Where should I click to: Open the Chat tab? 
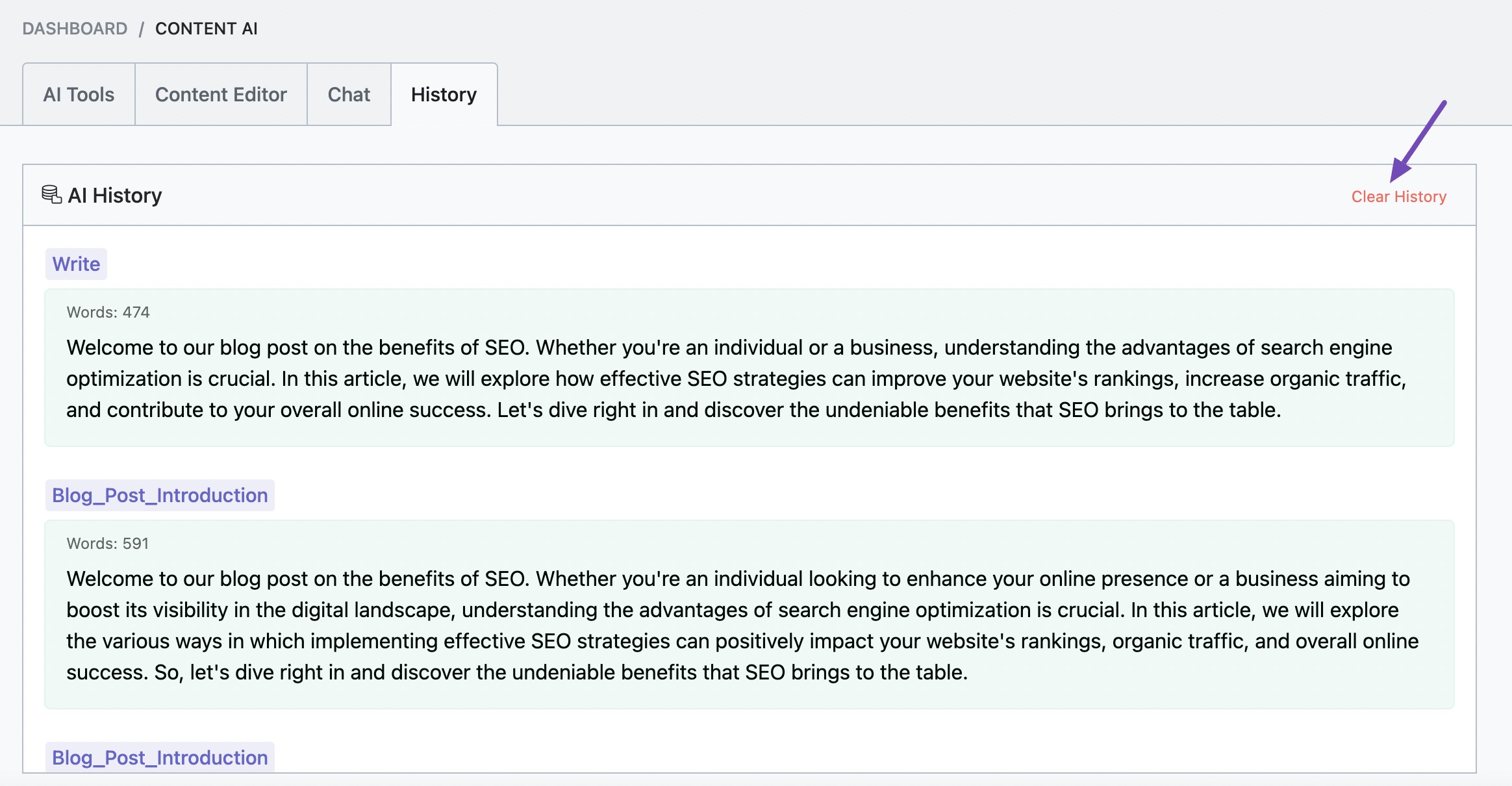(349, 94)
